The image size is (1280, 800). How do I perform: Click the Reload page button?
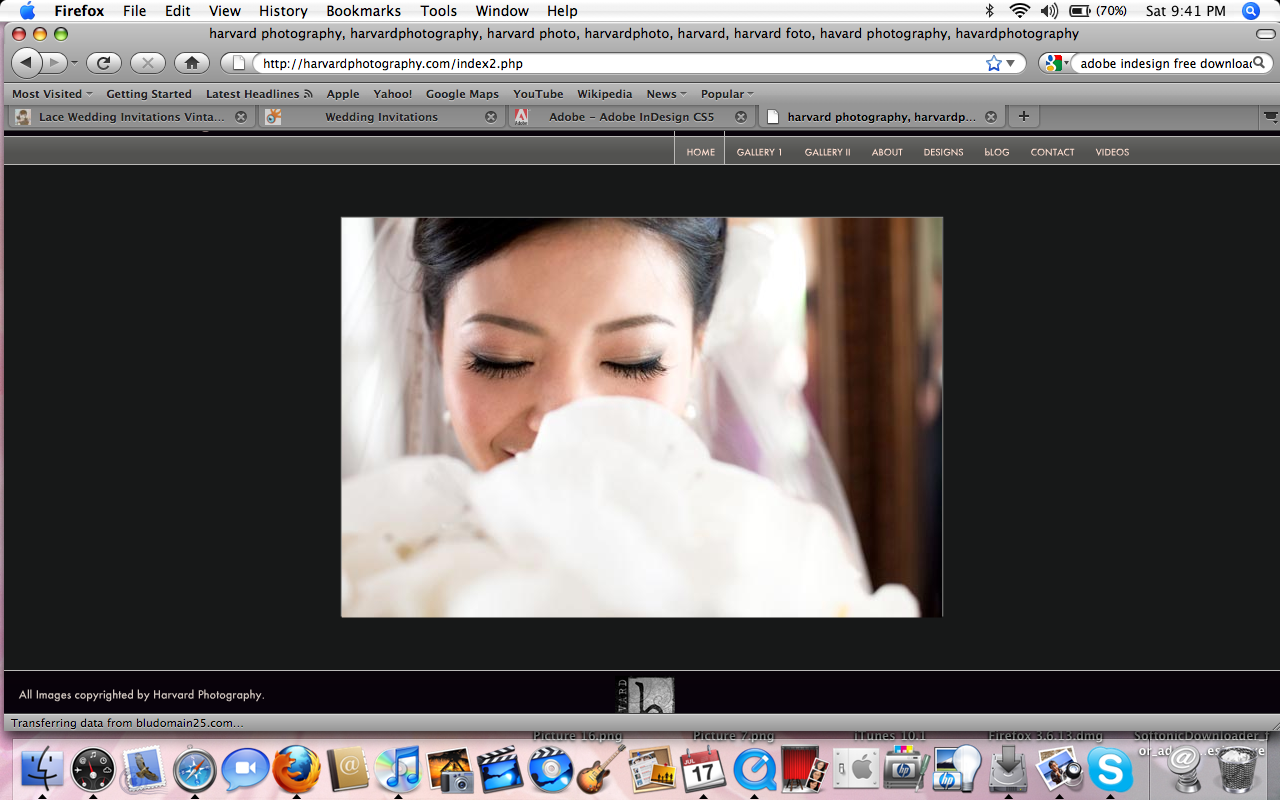(x=103, y=63)
